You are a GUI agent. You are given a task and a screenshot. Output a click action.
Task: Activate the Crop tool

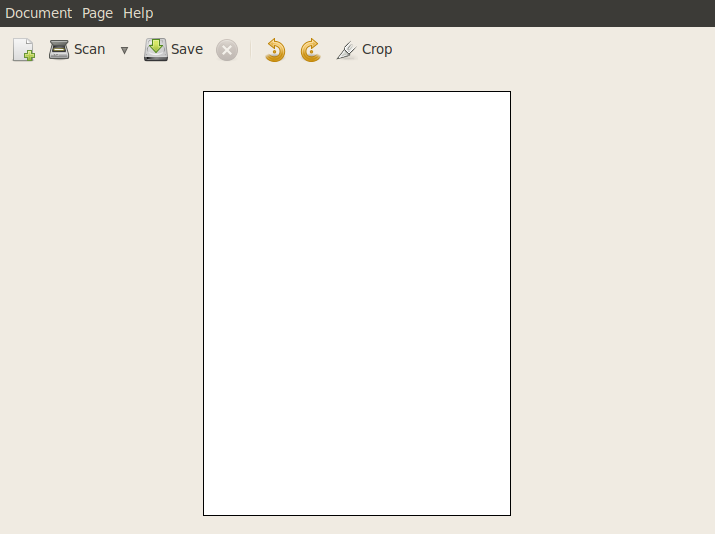tap(364, 49)
